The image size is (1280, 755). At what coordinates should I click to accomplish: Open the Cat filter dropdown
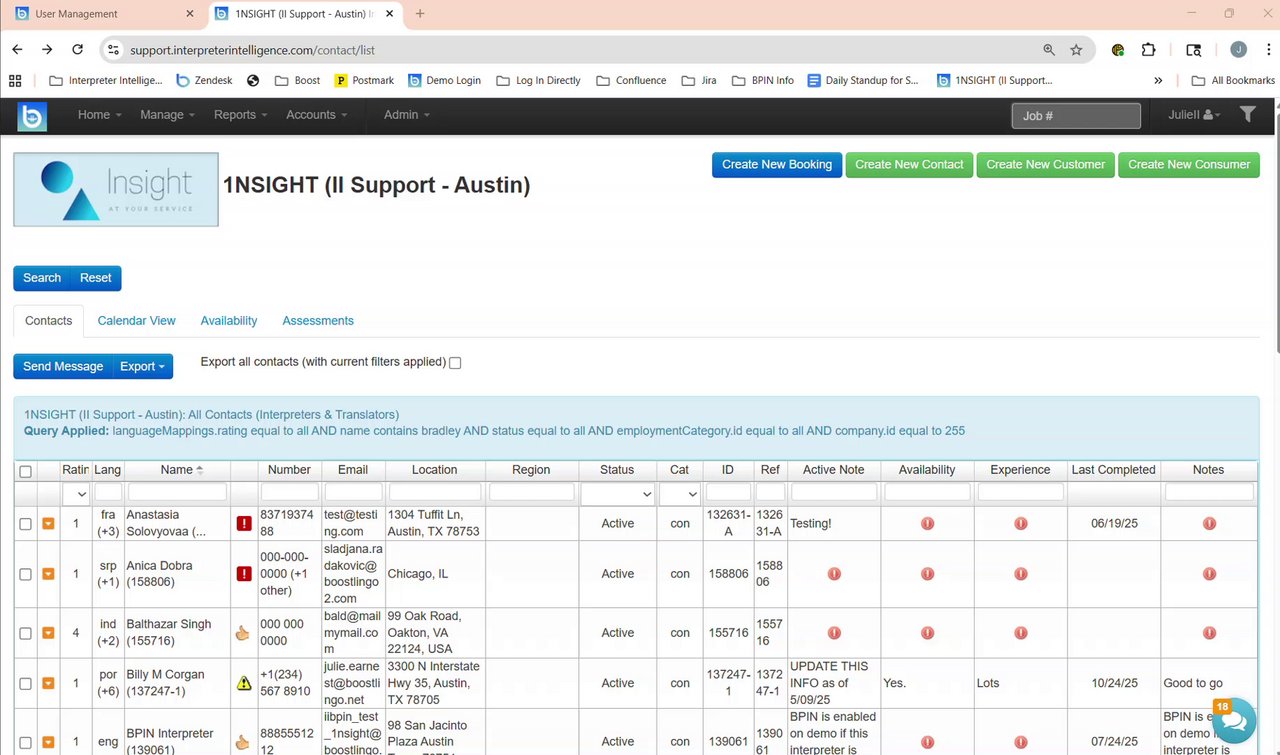(680, 493)
